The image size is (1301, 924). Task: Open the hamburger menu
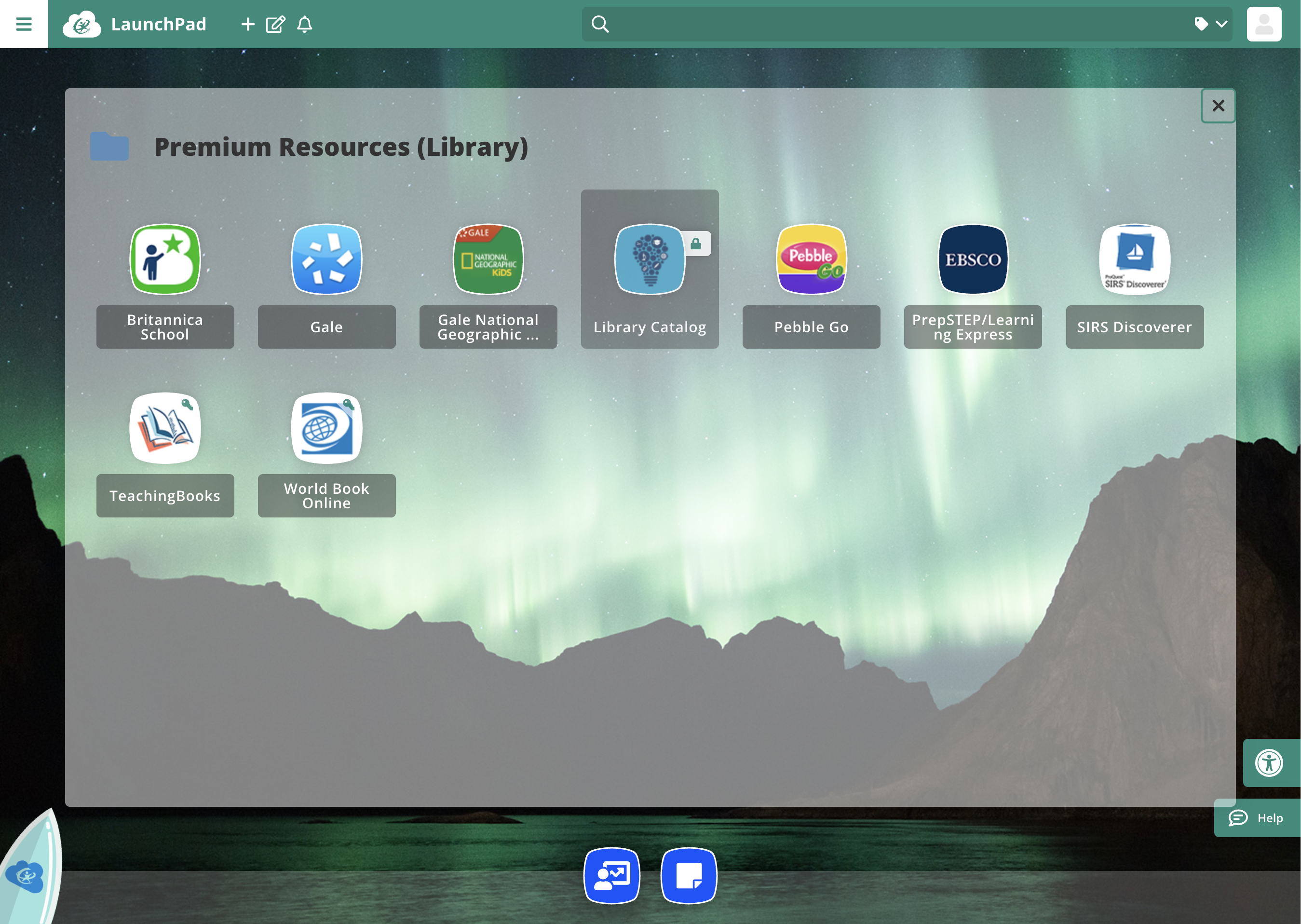24,24
